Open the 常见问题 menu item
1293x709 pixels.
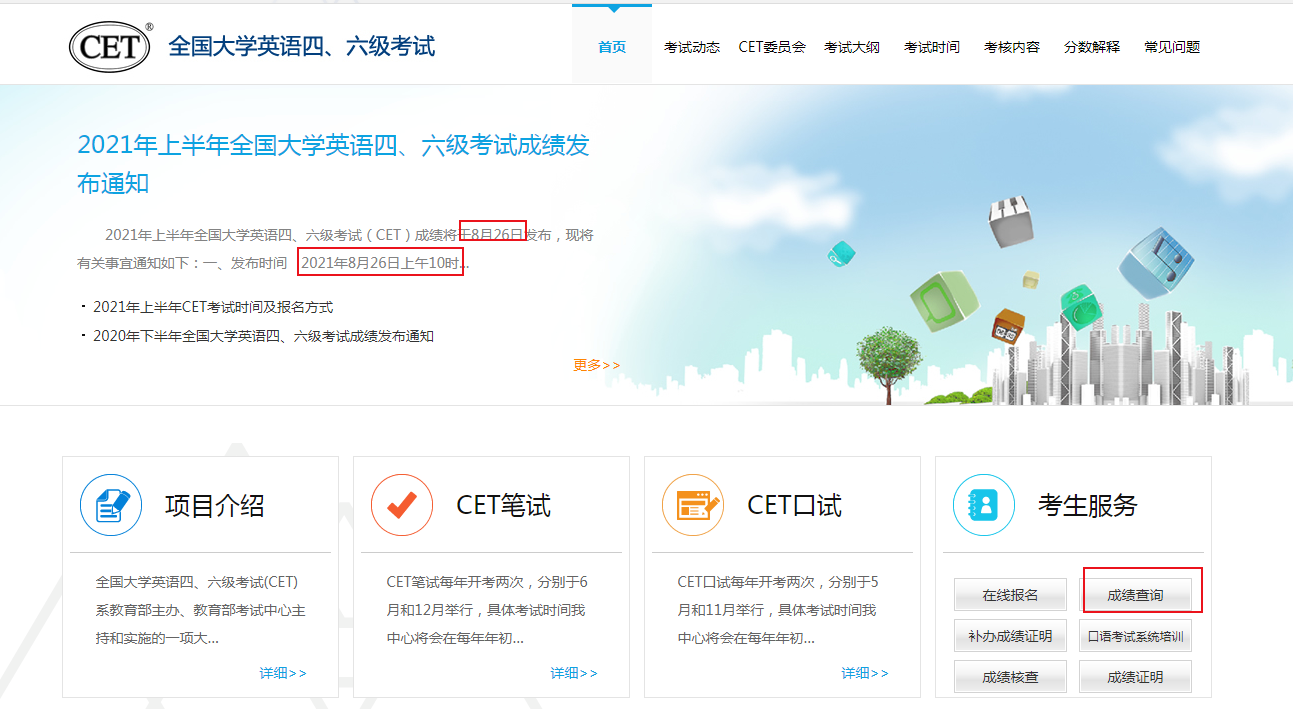[x=1172, y=47]
